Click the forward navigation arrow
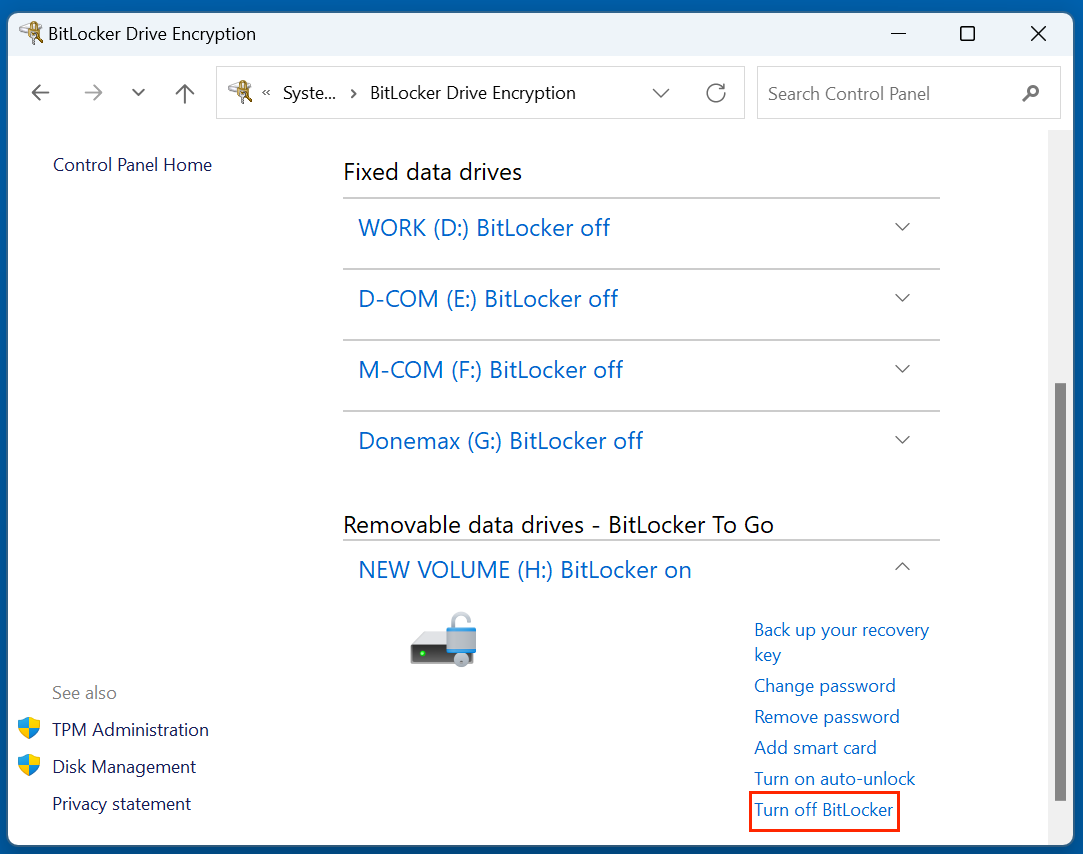The width and height of the screenshot is (1083, 854). [92, 92]
